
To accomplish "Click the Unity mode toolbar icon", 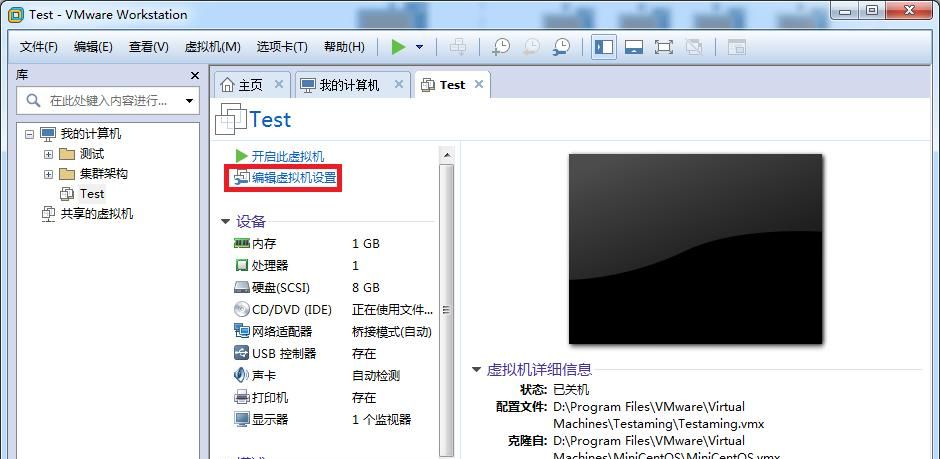I will [694, 47].
